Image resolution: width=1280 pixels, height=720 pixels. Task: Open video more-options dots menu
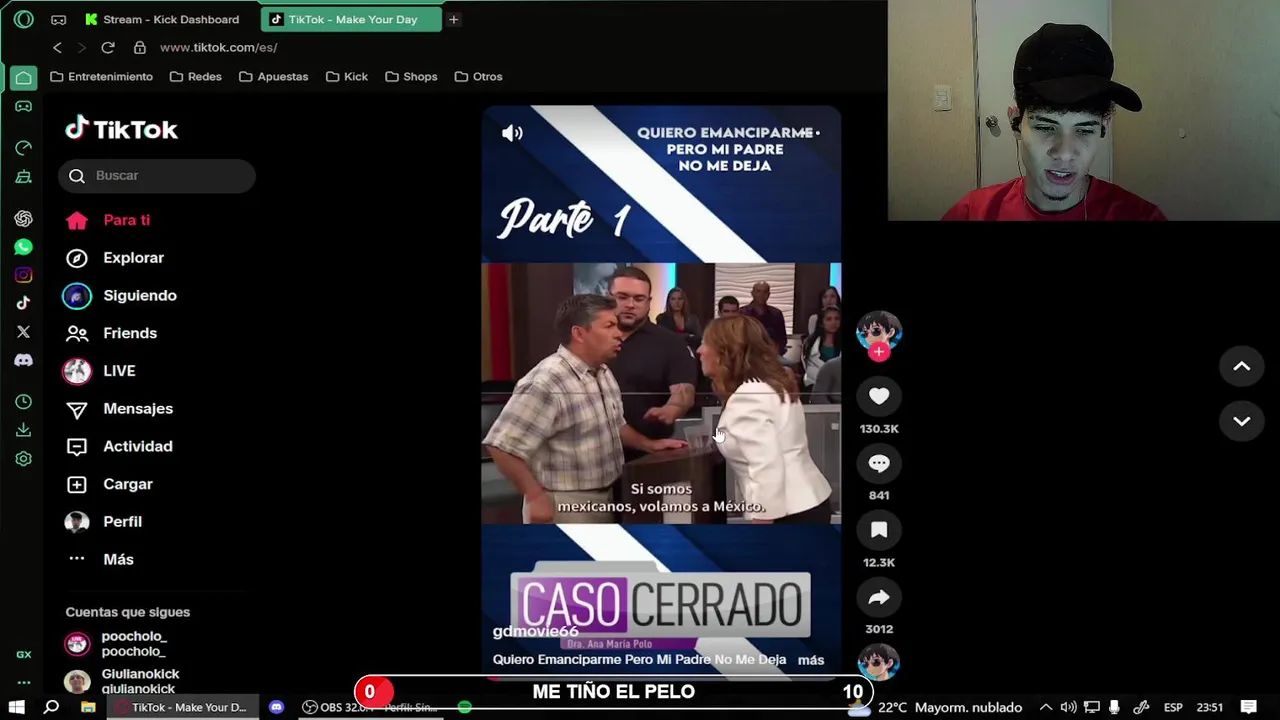click(x=810, y=132)
